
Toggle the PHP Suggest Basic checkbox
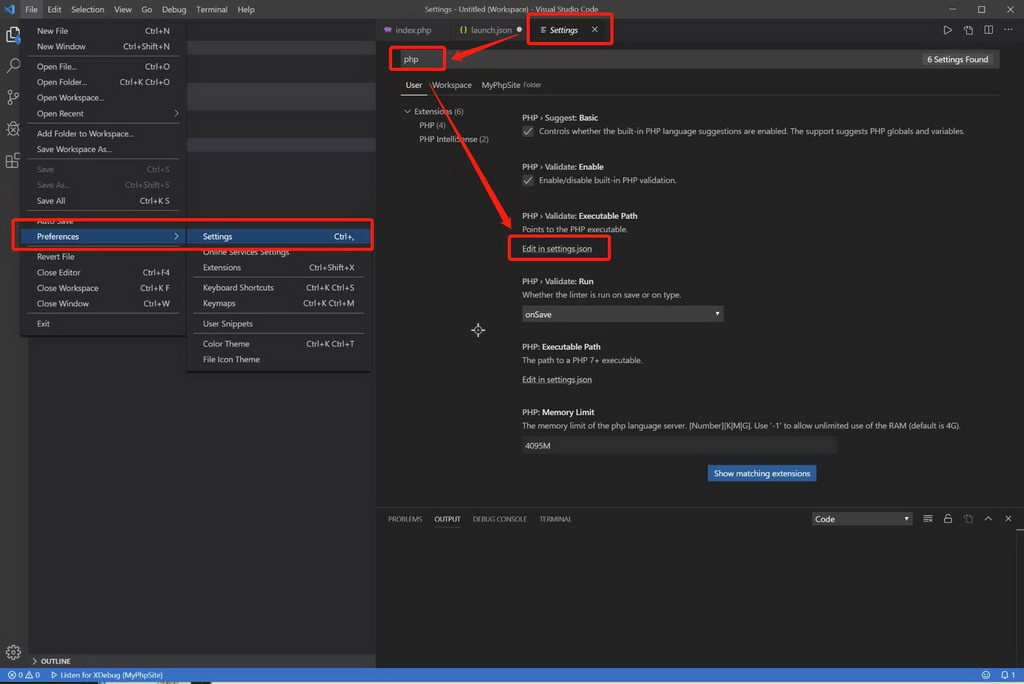pos(528,131)
